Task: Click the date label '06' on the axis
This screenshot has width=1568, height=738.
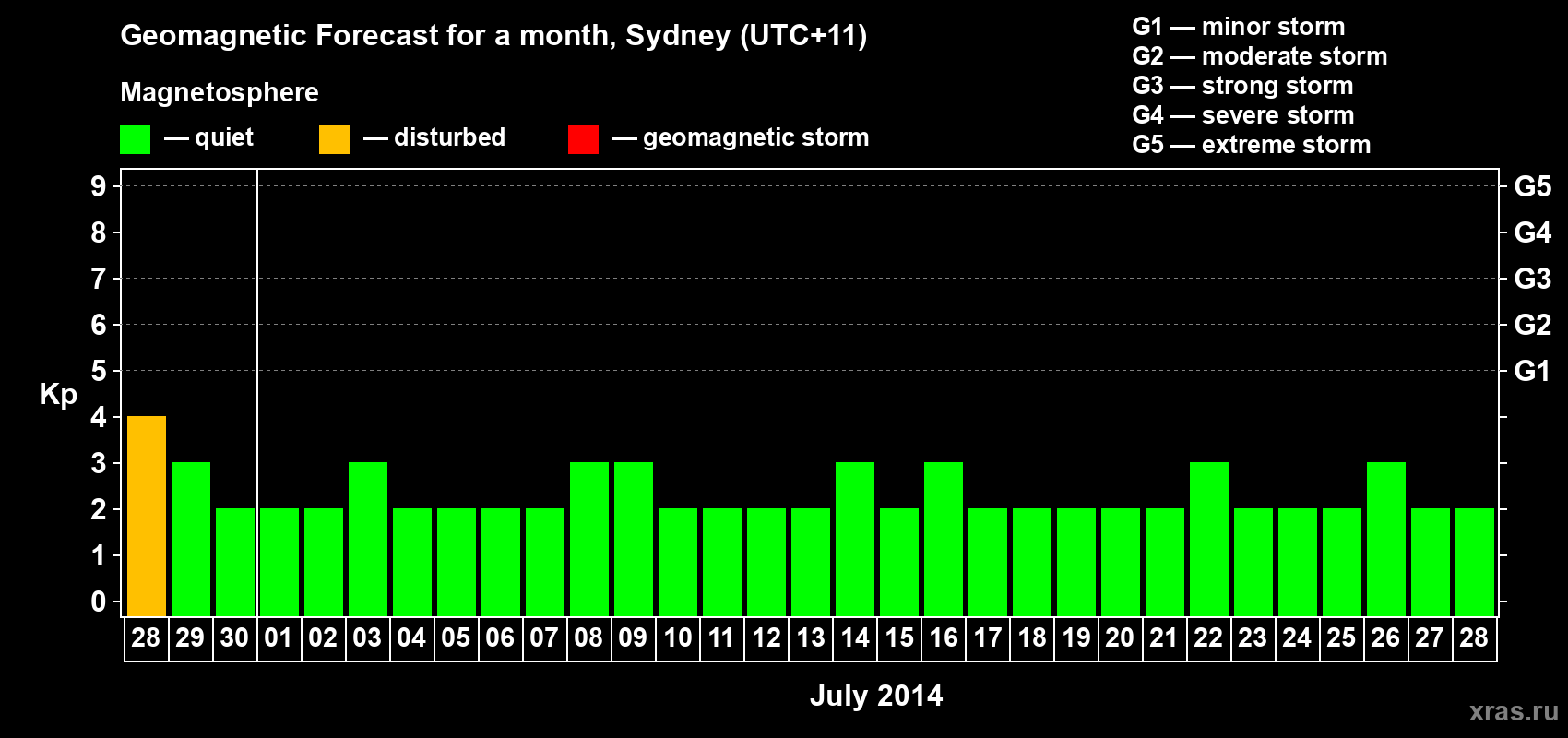Action: point(500,637)
